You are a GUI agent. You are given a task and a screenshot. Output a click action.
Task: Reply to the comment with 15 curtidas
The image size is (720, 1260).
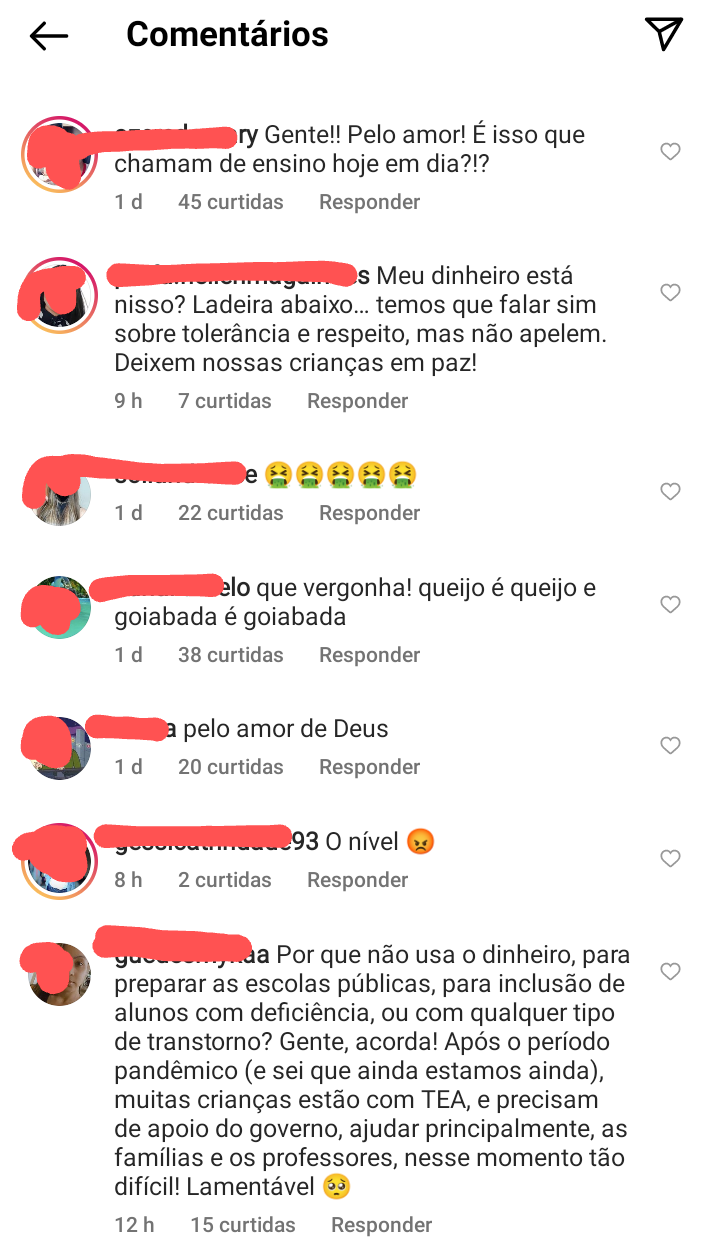[382, 1225]
